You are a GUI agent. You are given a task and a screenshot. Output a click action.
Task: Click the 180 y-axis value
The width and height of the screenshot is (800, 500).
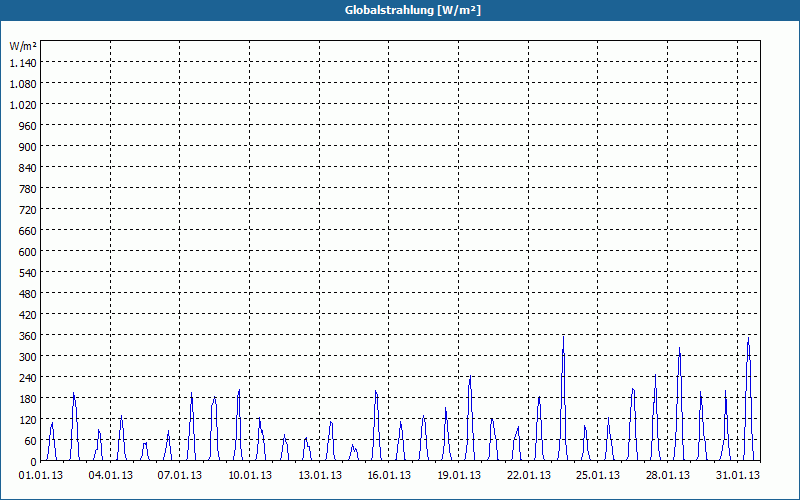pos(28,398)
